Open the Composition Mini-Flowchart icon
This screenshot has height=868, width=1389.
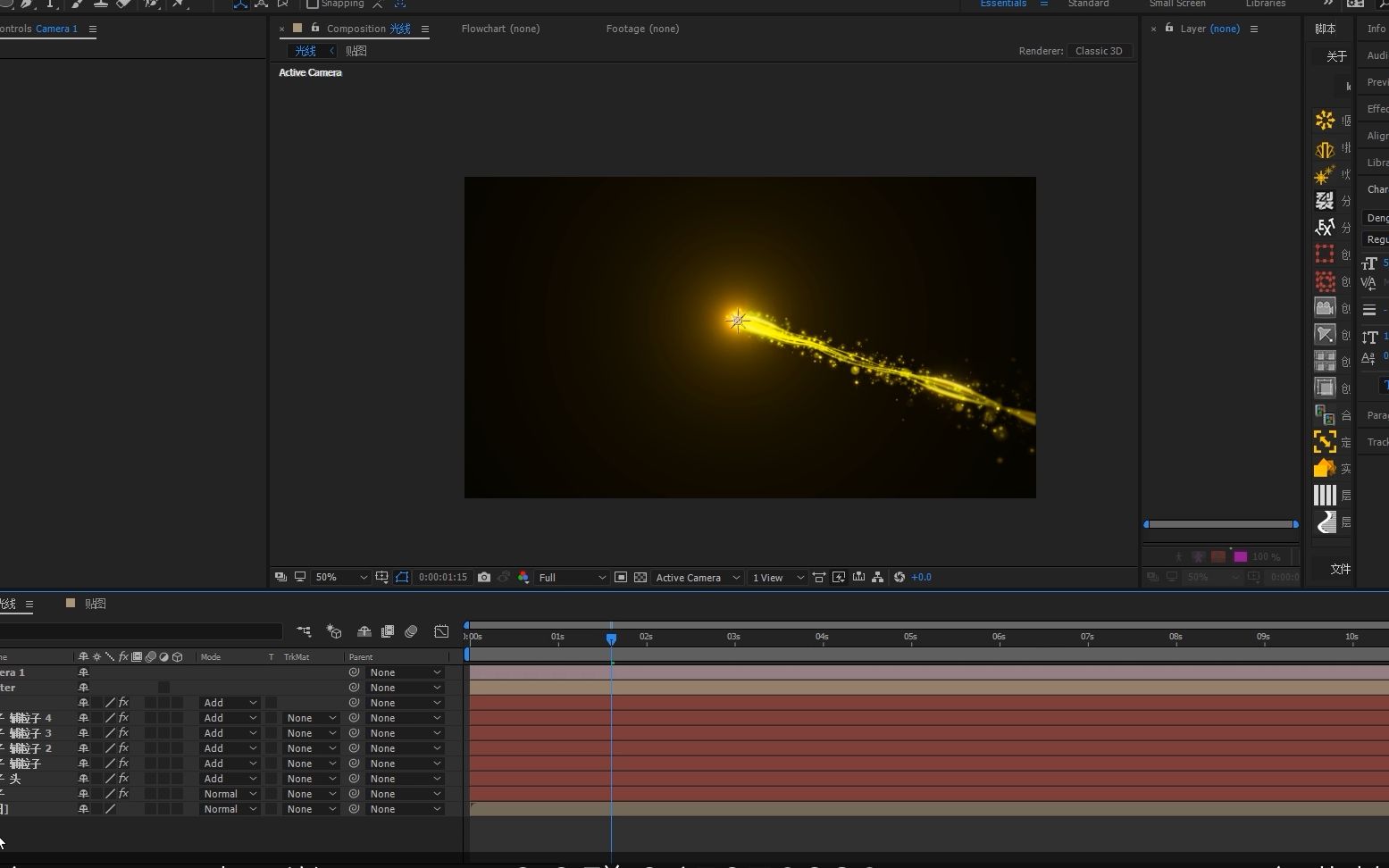point(304,631)
